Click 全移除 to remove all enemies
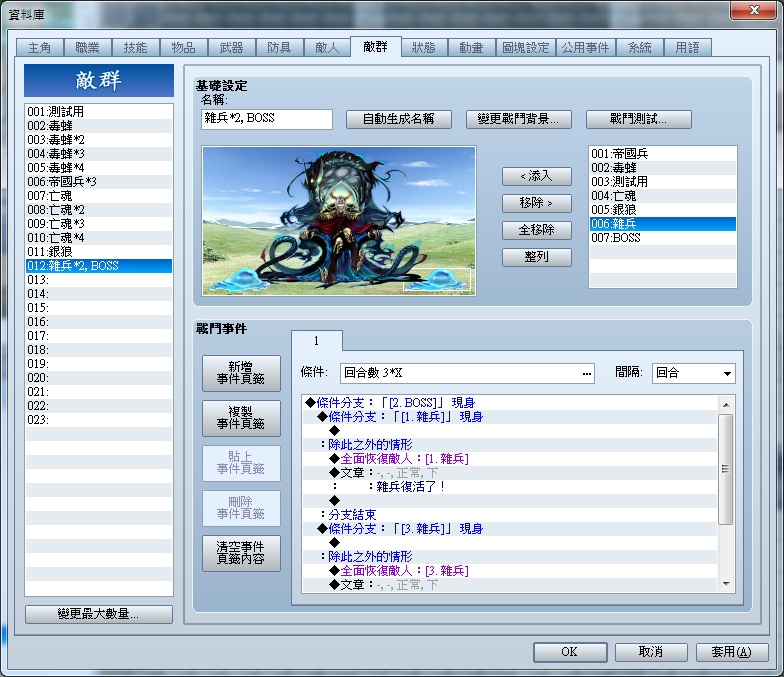 pyautogui.click(x=536, y=230)
